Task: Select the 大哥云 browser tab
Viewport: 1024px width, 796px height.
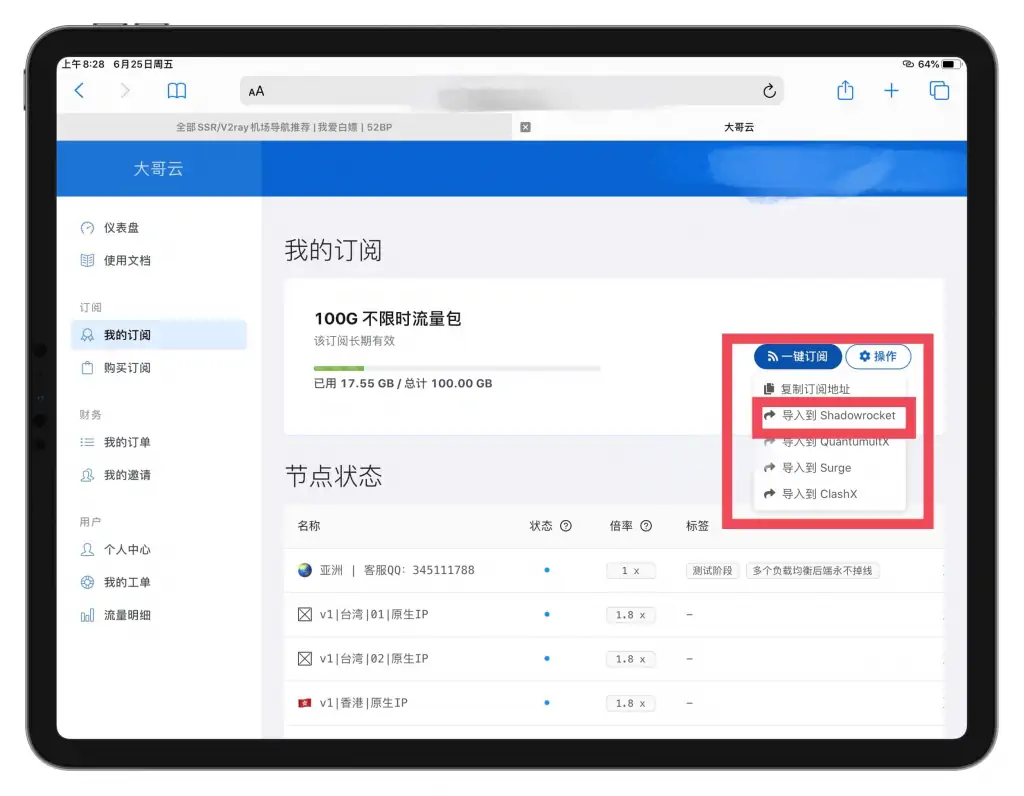Action: [x=739, y=127]
